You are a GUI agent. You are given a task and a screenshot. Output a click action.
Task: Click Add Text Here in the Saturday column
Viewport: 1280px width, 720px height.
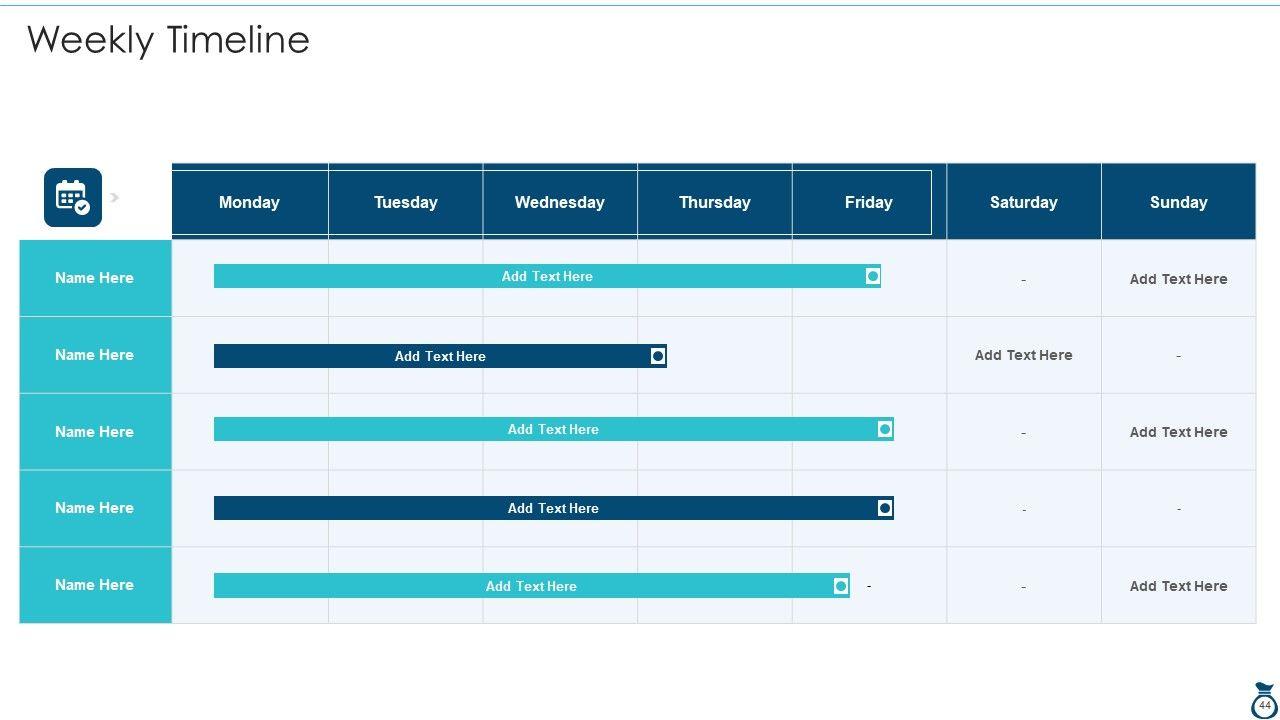(1023, 355)
